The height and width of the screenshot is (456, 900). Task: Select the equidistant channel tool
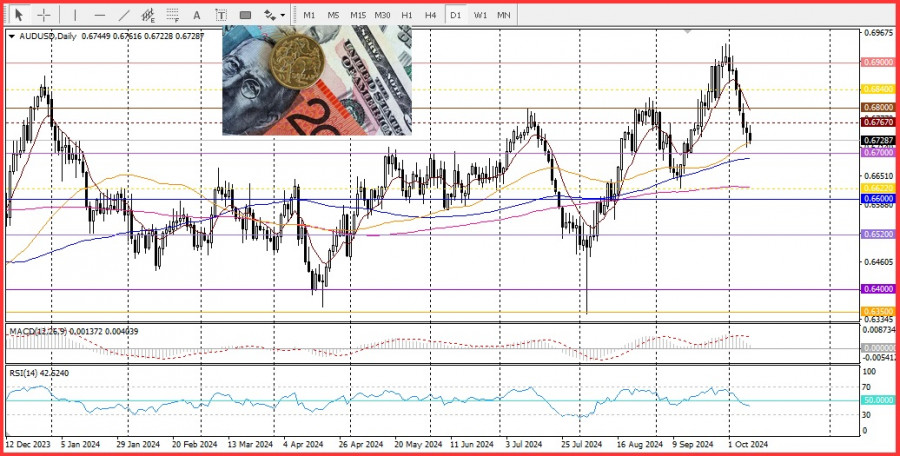[x=148, y=15]
